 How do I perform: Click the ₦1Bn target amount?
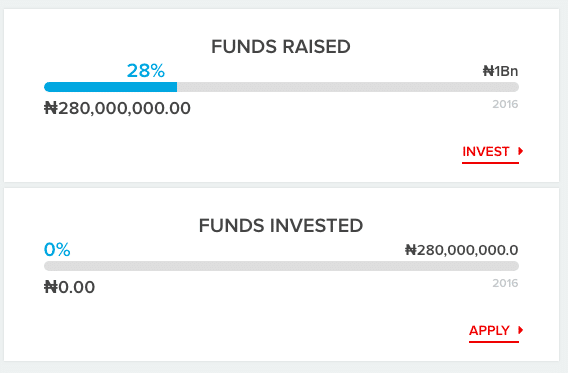(500, 71)
